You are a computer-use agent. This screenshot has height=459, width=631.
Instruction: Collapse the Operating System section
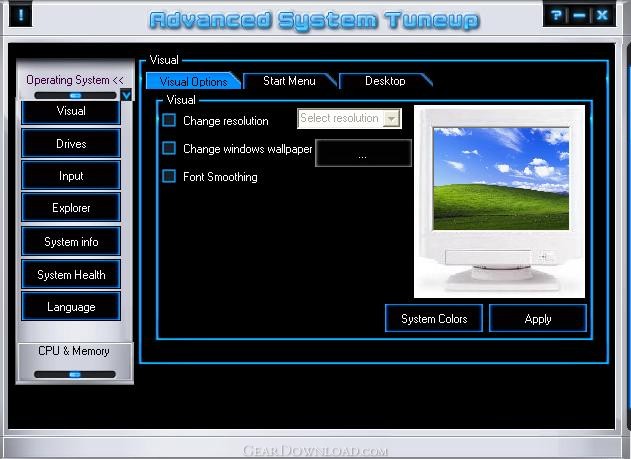pyautogui.click(x=75, y=80)
